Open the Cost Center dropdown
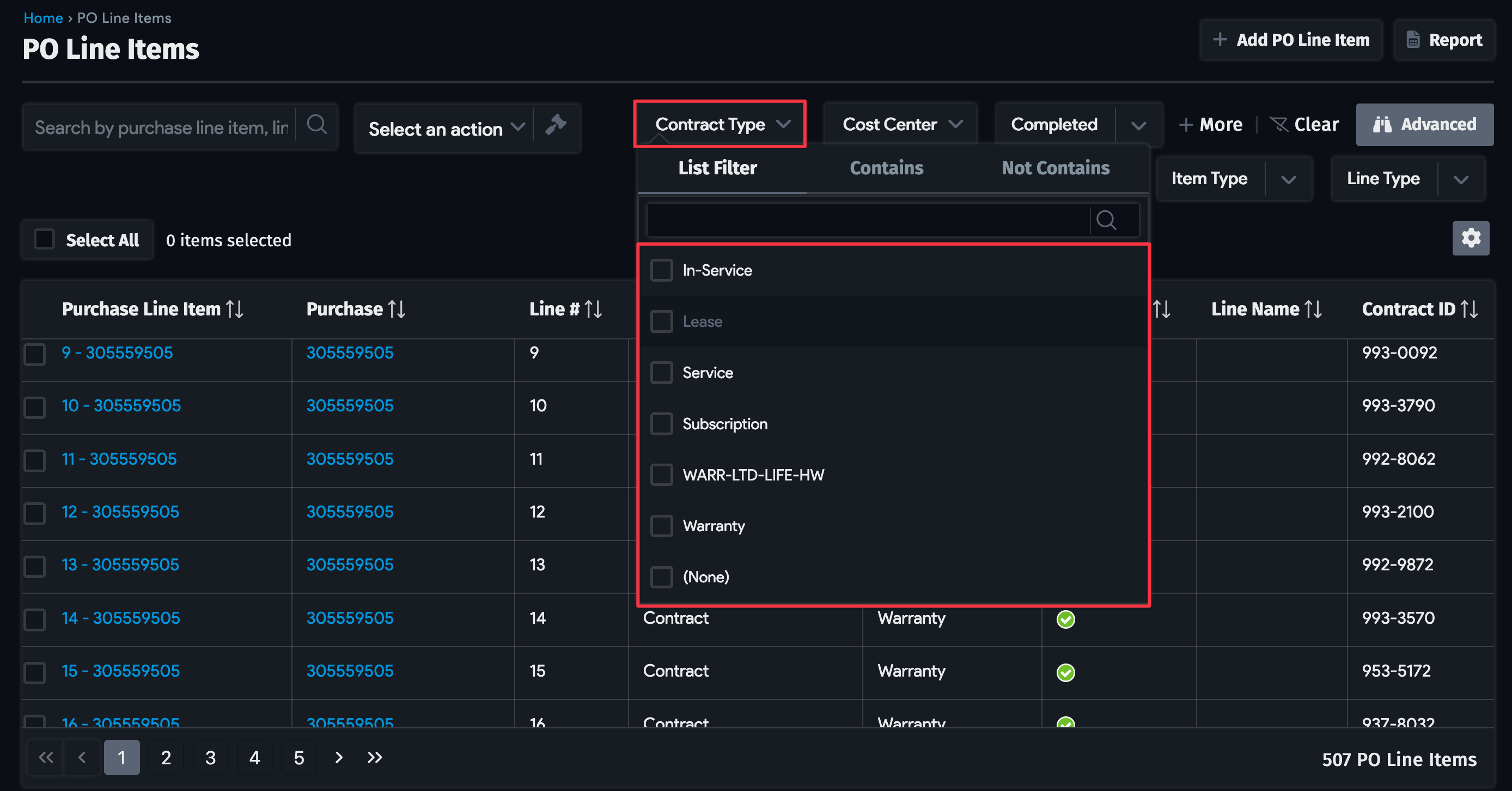This screenshot has height=791, width=1512. 900,124
